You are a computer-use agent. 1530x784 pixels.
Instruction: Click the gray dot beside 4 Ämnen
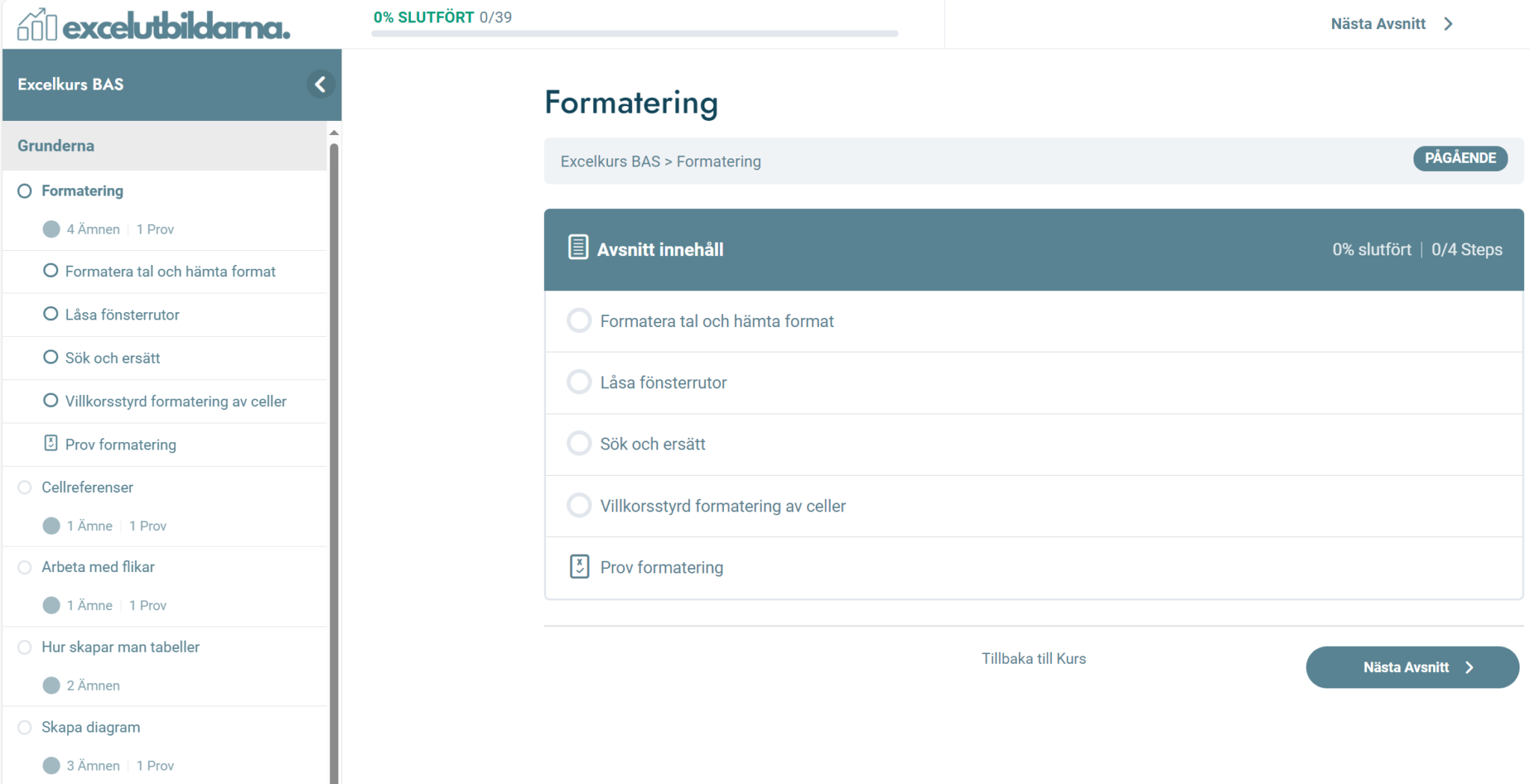52,229
